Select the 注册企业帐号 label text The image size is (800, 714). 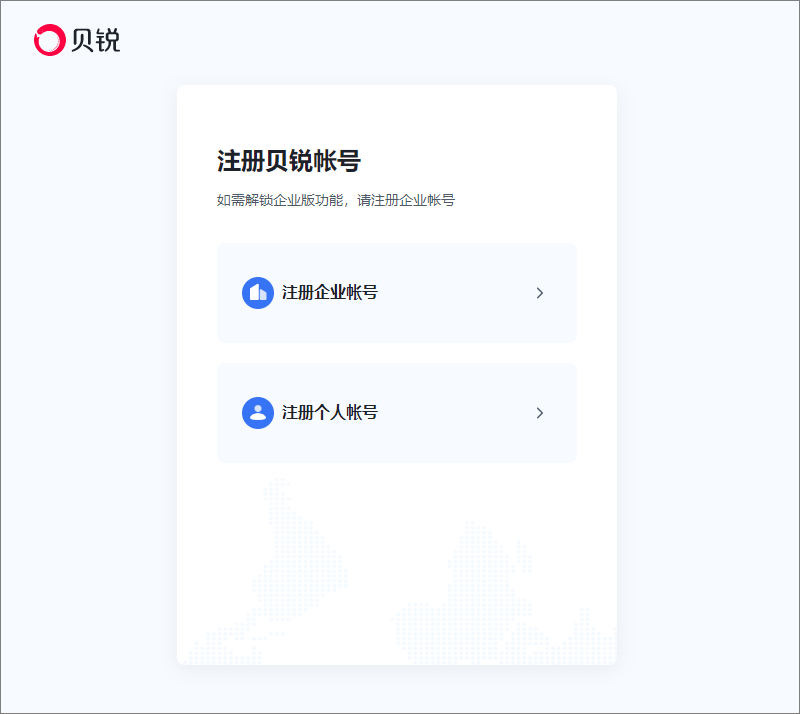pos(330,293)
